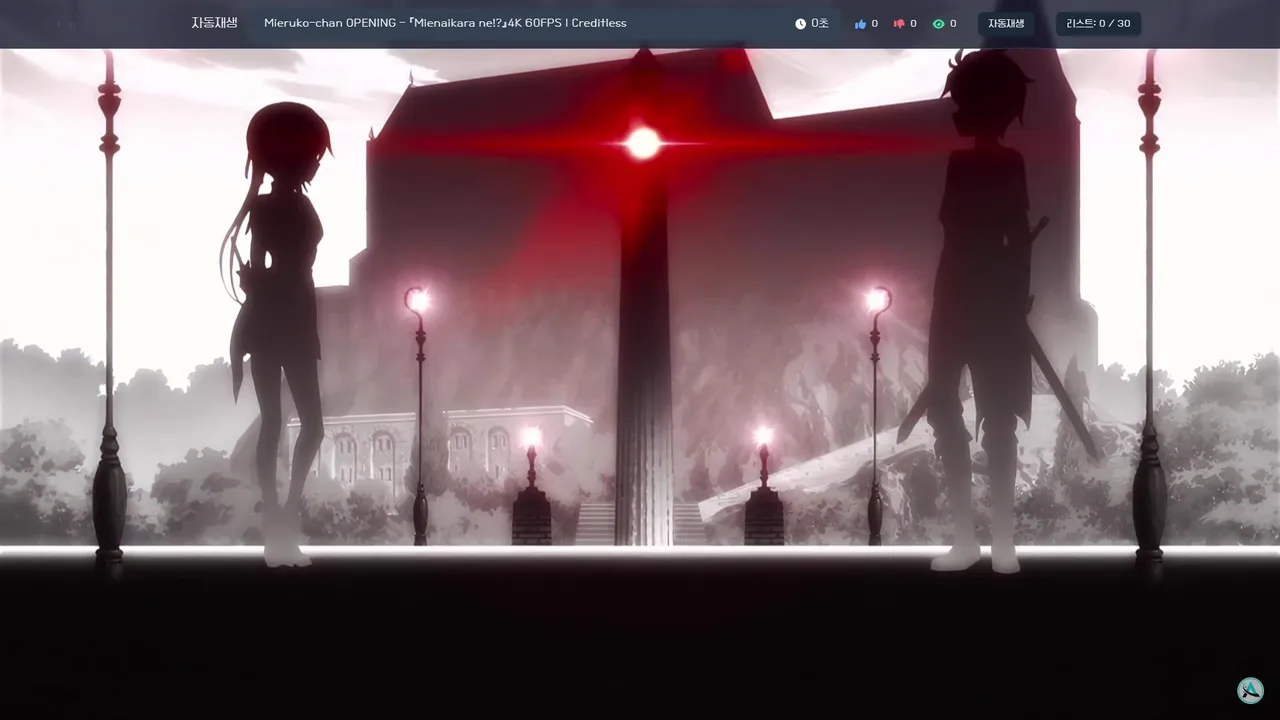
Task: Click the Mieruko-chan OPENING video title
Action: point(445,23)
